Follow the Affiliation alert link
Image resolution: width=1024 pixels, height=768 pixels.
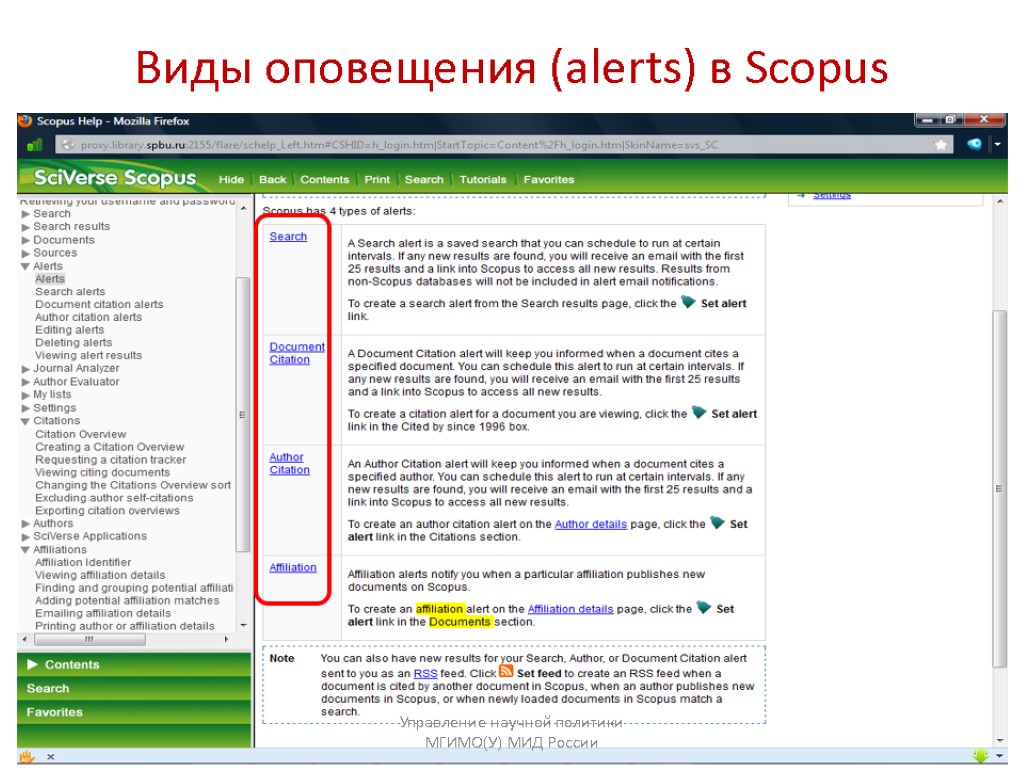[x=293, y=568]
